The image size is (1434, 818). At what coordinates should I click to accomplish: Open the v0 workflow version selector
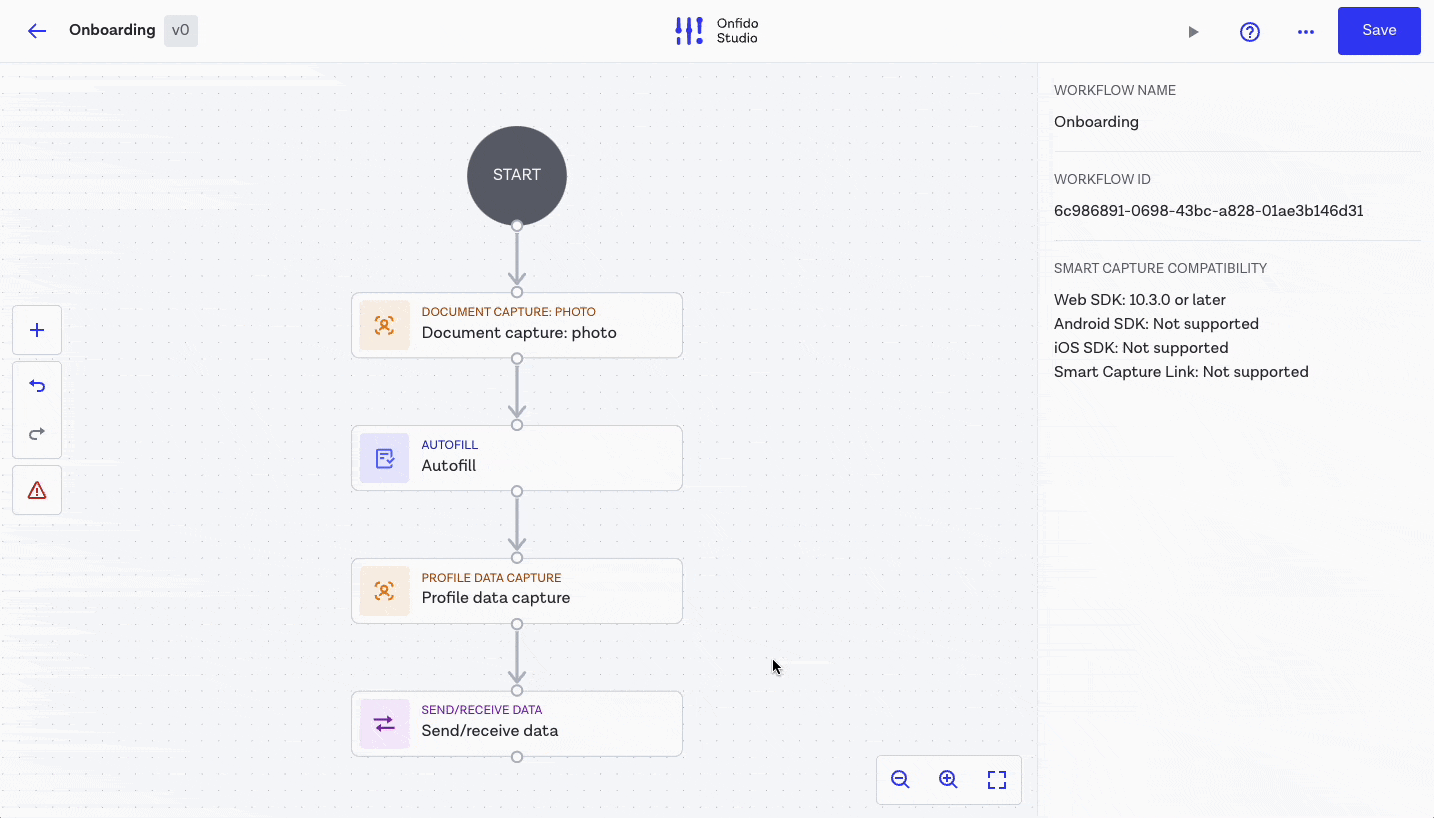[x=181, y=30]
